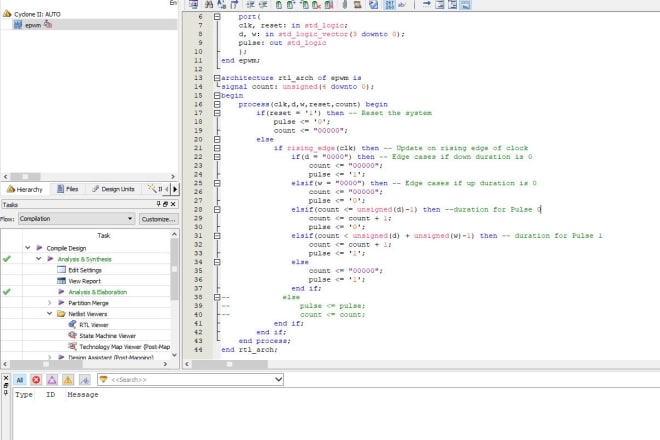Select Analysis & Synthesis task
This screenshot has width=660, height=440.
[x=84, y=259]
